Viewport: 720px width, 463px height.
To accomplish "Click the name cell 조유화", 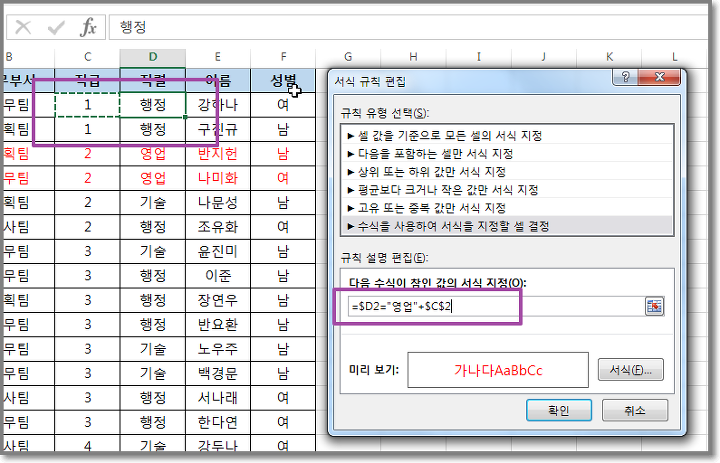I will 218,226.
